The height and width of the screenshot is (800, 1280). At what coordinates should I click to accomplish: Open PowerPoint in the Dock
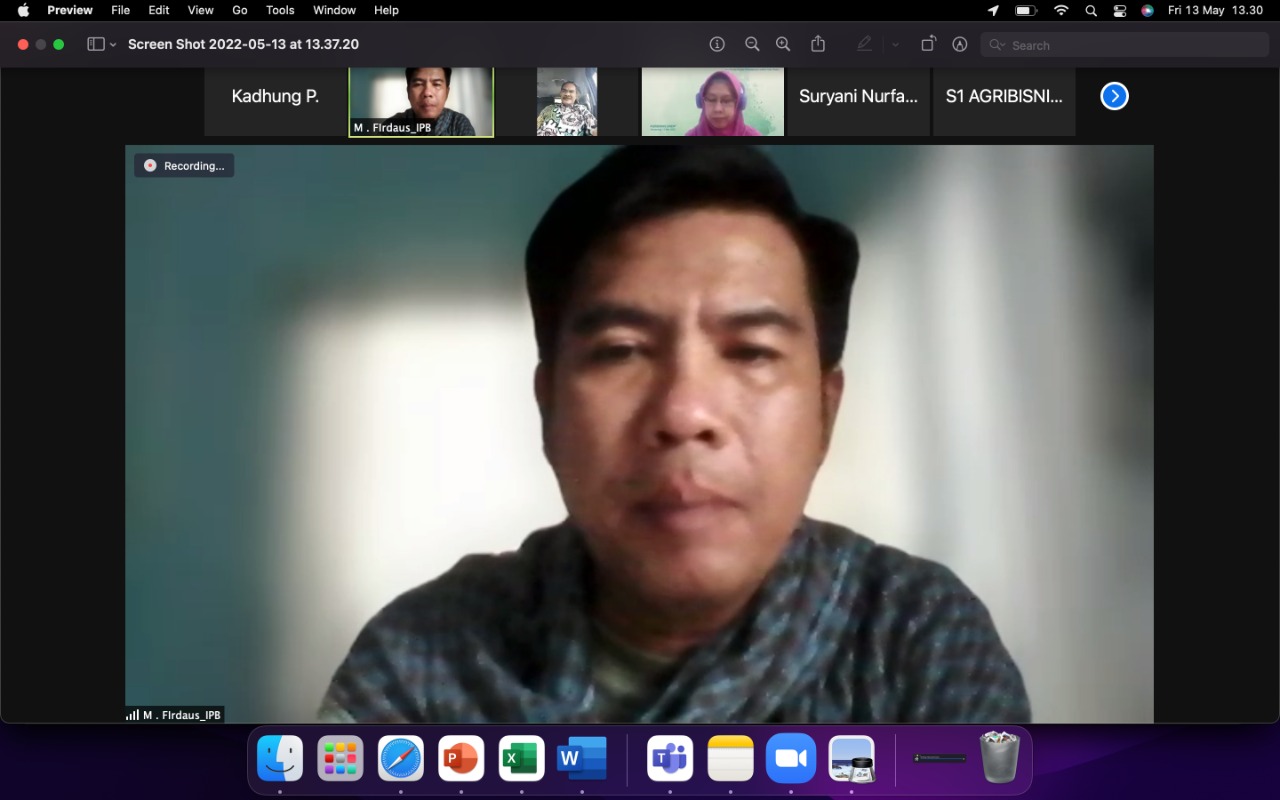point(461,759)
